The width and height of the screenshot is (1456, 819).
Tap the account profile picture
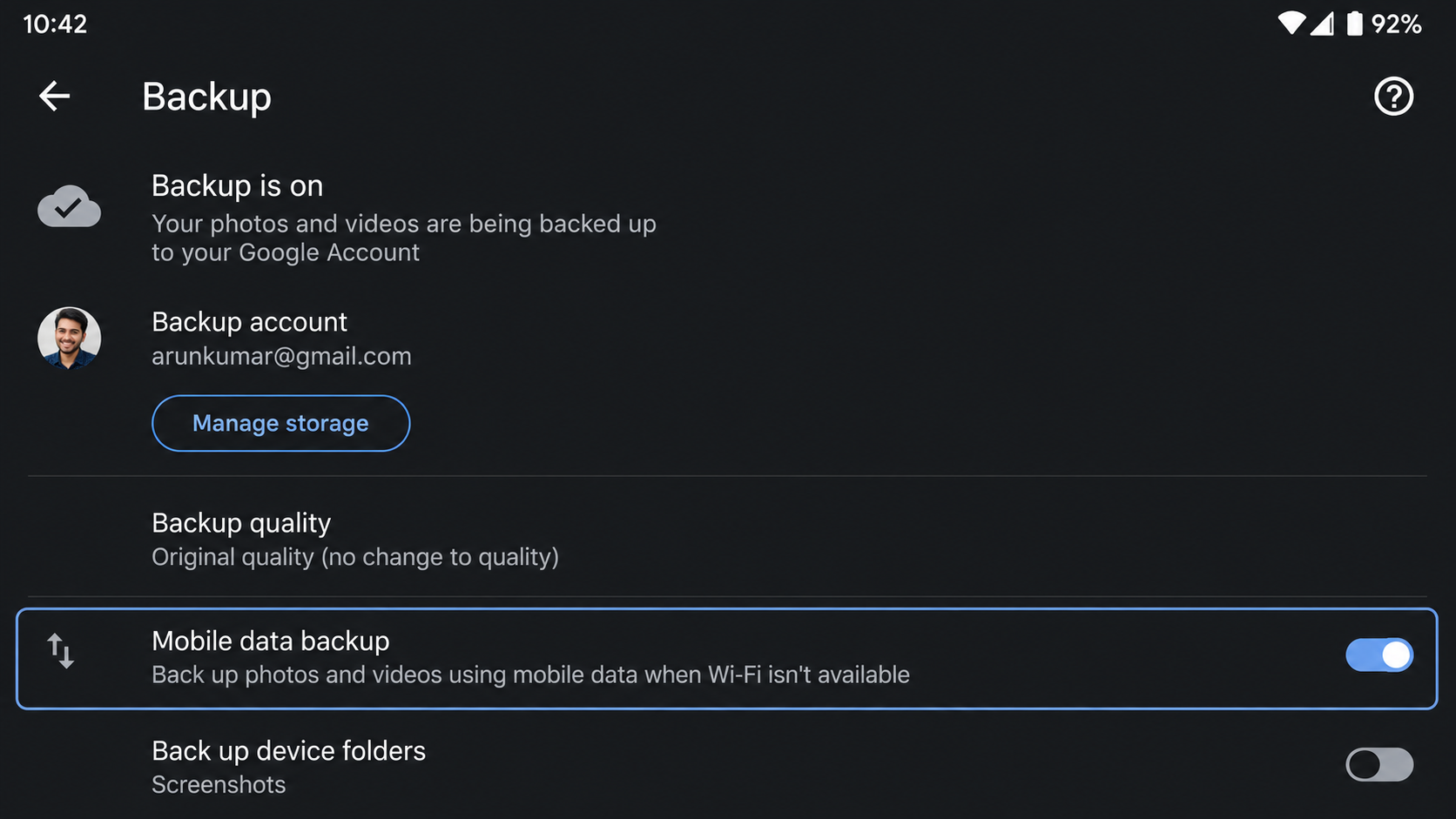coord(69,339)
